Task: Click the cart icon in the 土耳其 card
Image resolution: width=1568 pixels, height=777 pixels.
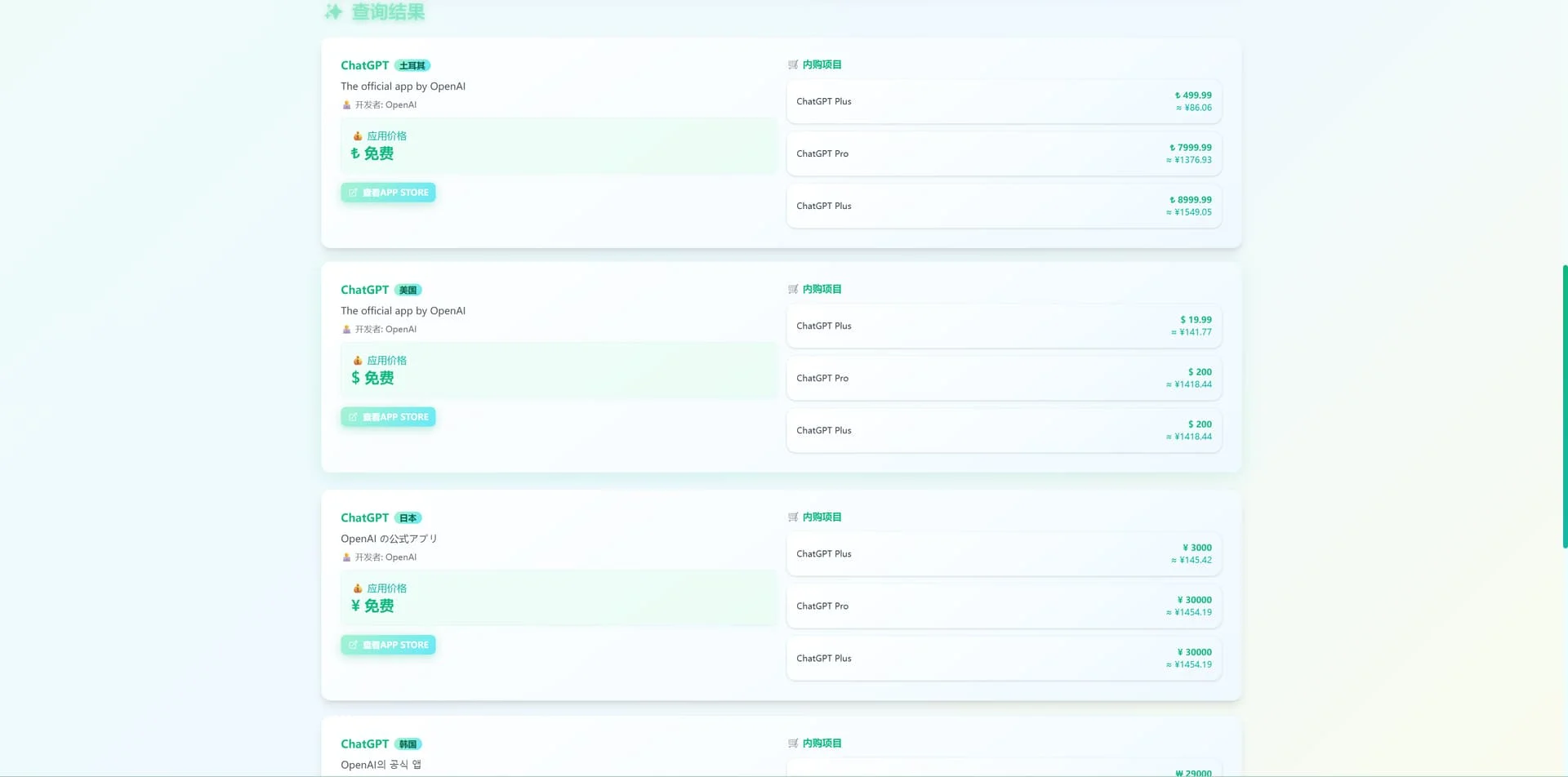Action: pos(793,64)
